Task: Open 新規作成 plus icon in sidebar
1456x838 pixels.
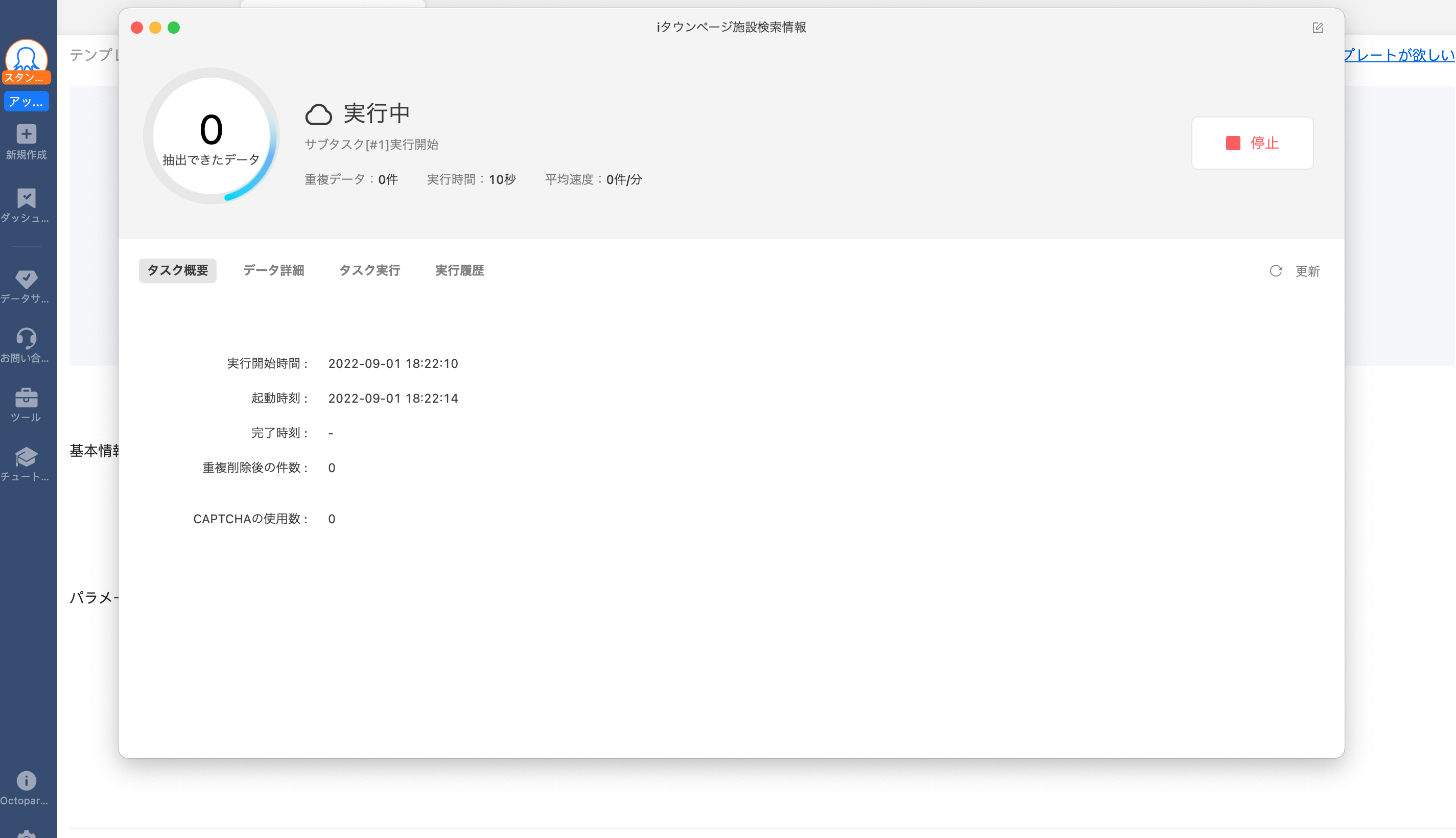Action: click(26, 134)
